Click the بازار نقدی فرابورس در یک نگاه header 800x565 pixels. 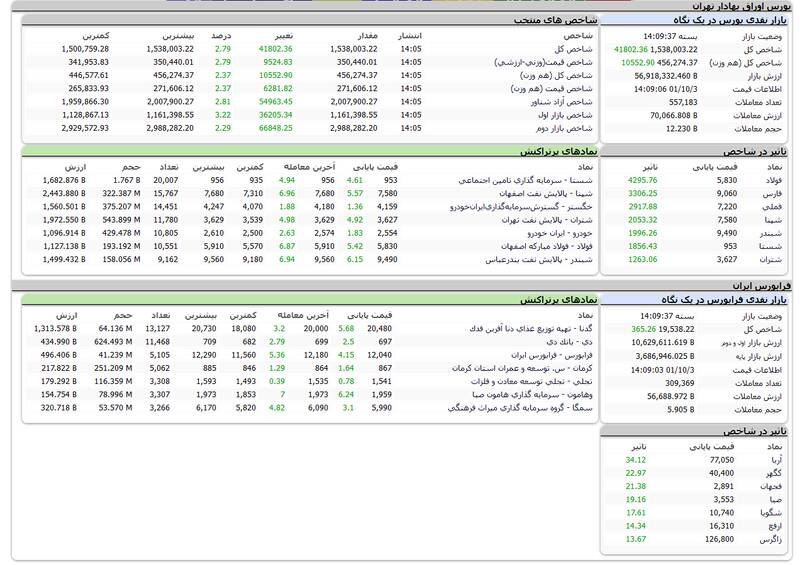tap(724, 300)
